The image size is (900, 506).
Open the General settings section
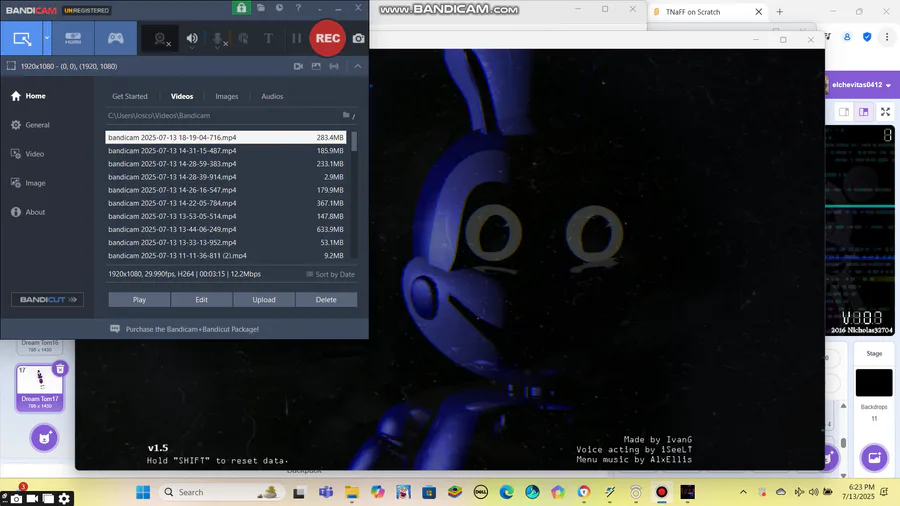[30, 125]
